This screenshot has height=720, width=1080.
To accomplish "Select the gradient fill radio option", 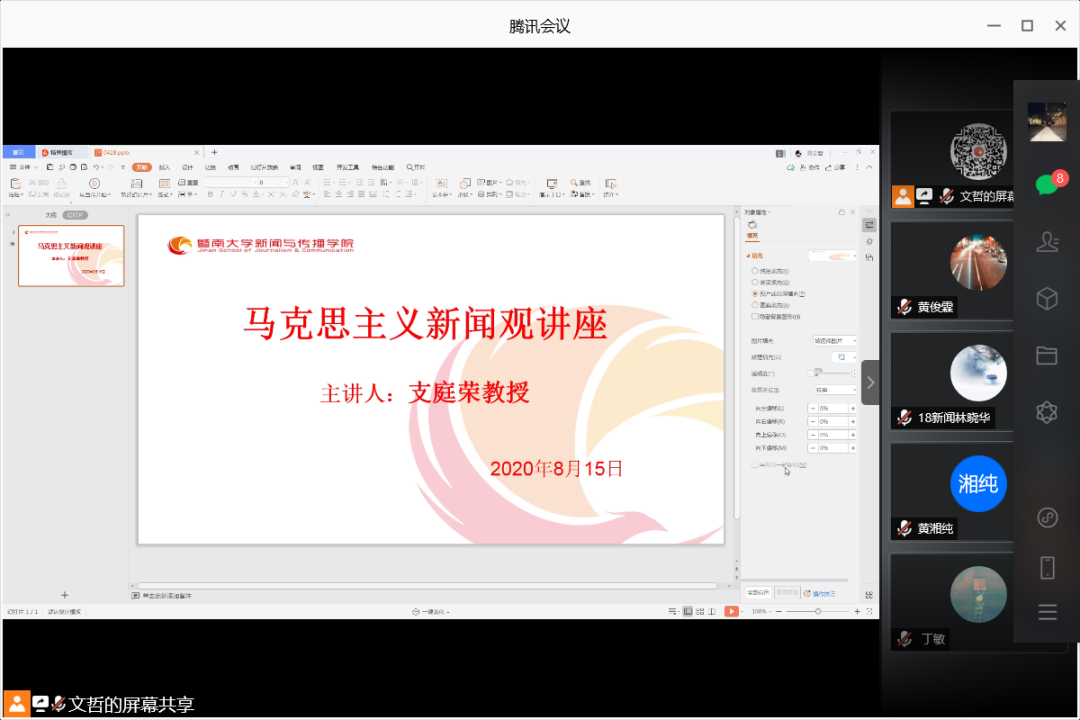I will click(755, 282).
